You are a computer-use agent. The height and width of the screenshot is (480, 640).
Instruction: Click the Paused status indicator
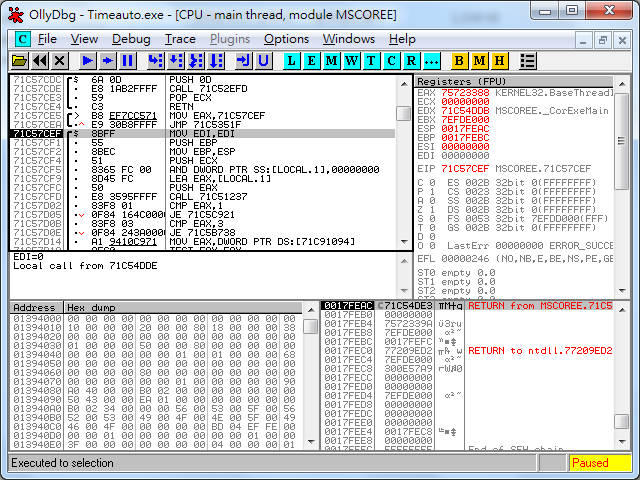600,463
